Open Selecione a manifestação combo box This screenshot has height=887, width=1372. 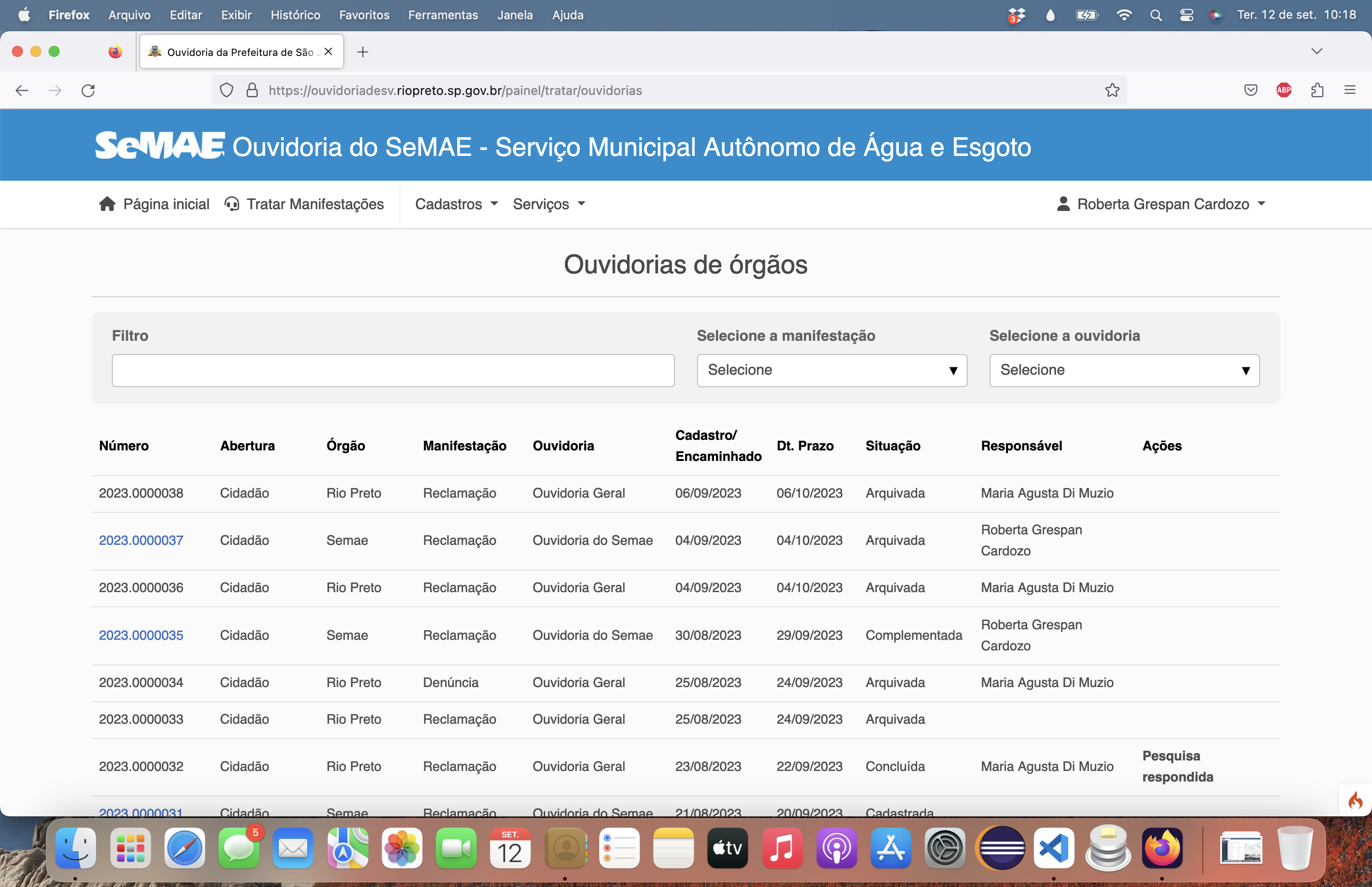831,371
